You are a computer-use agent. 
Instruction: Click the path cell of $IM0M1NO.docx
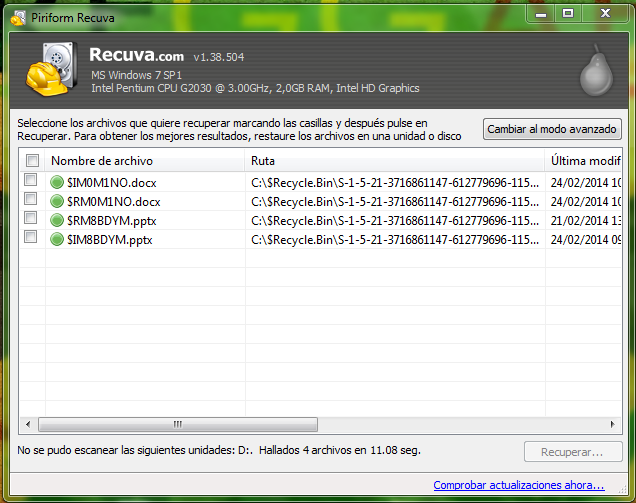395,183
